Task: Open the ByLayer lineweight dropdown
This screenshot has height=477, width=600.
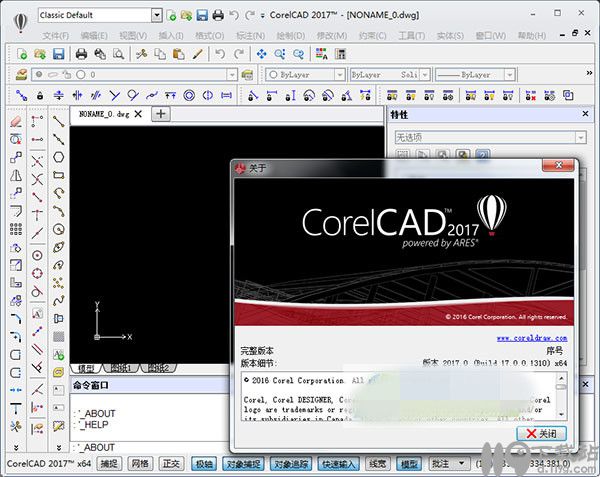Action: coord(509,75)
